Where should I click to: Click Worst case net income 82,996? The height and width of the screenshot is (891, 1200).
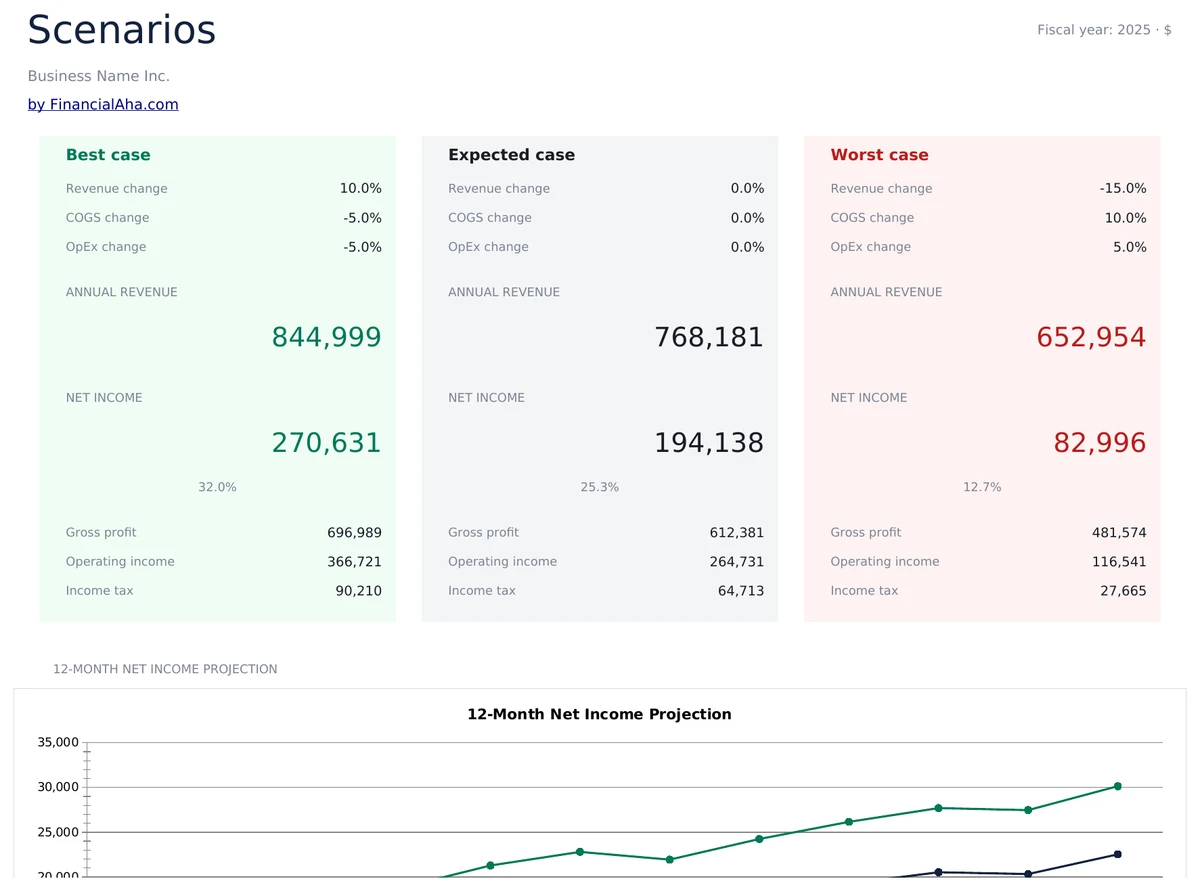click(x=1099, y=442)
